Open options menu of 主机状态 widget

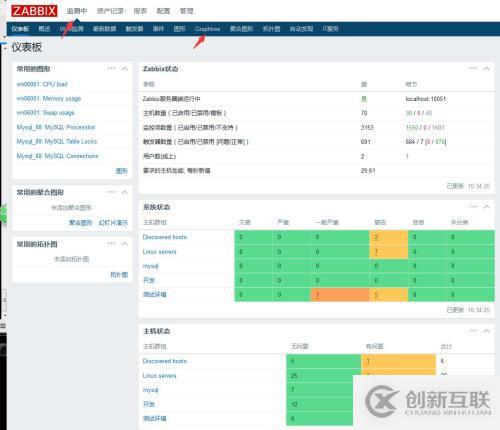(x=473, y=331)
